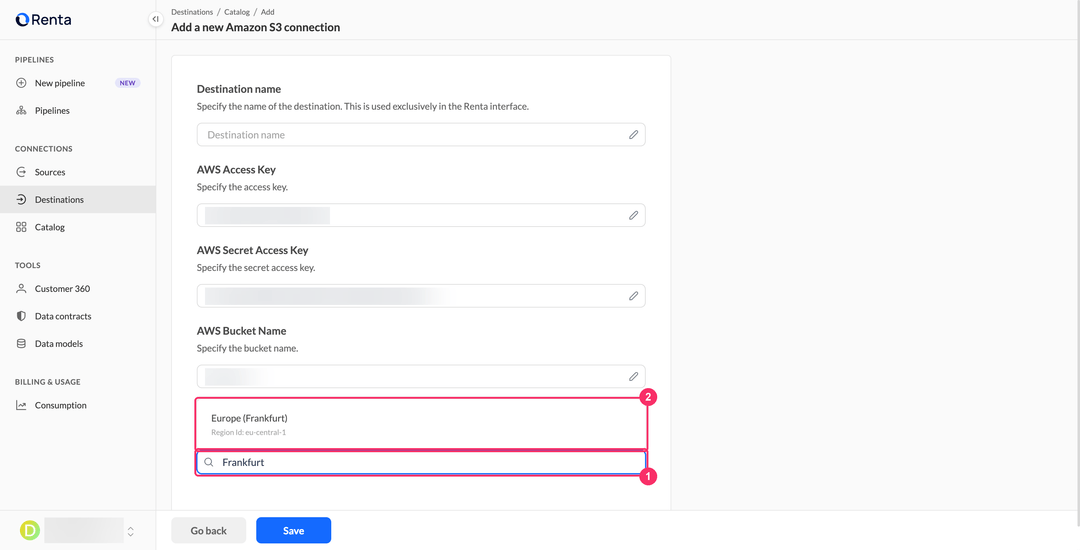Go to Sources in sidebar
Image resolution: width=1080 pixels, height=550 pixels.
point(78,172)
